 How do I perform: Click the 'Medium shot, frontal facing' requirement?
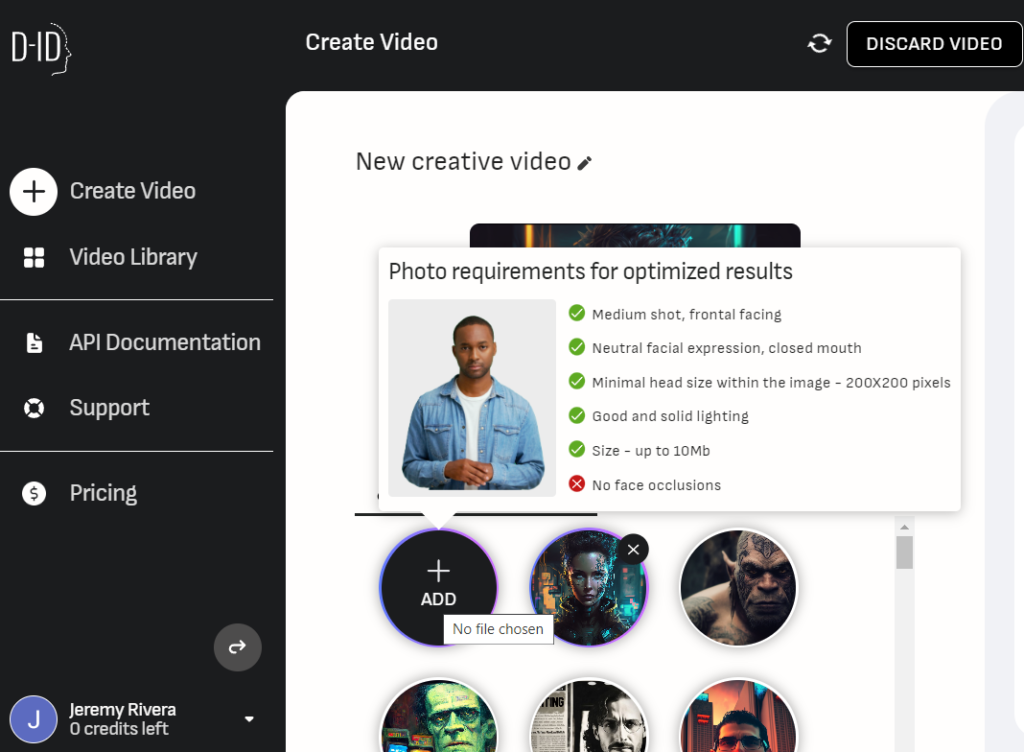pos(686,315)
